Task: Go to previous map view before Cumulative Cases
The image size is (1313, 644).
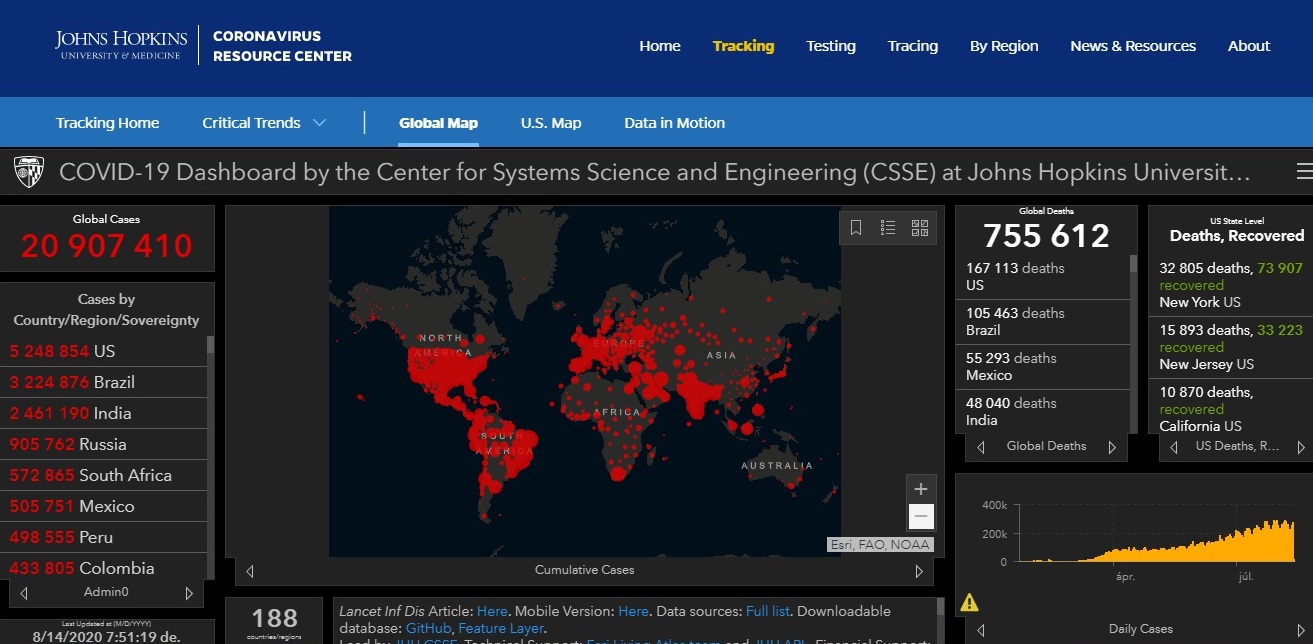Action: tap(250, 571)
